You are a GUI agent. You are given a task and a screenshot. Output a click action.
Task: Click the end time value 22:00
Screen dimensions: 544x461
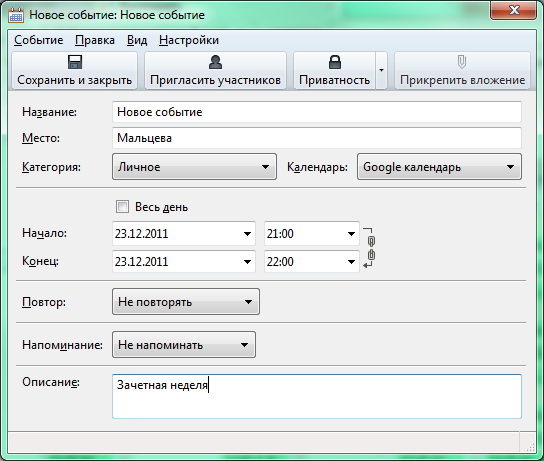coord(280,262)
